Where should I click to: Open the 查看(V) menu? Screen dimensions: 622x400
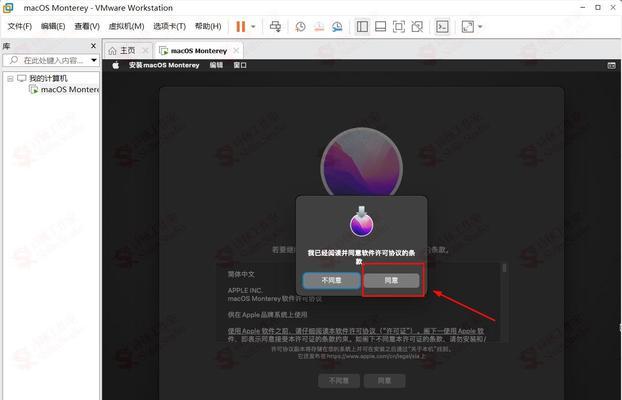point(87,26)
